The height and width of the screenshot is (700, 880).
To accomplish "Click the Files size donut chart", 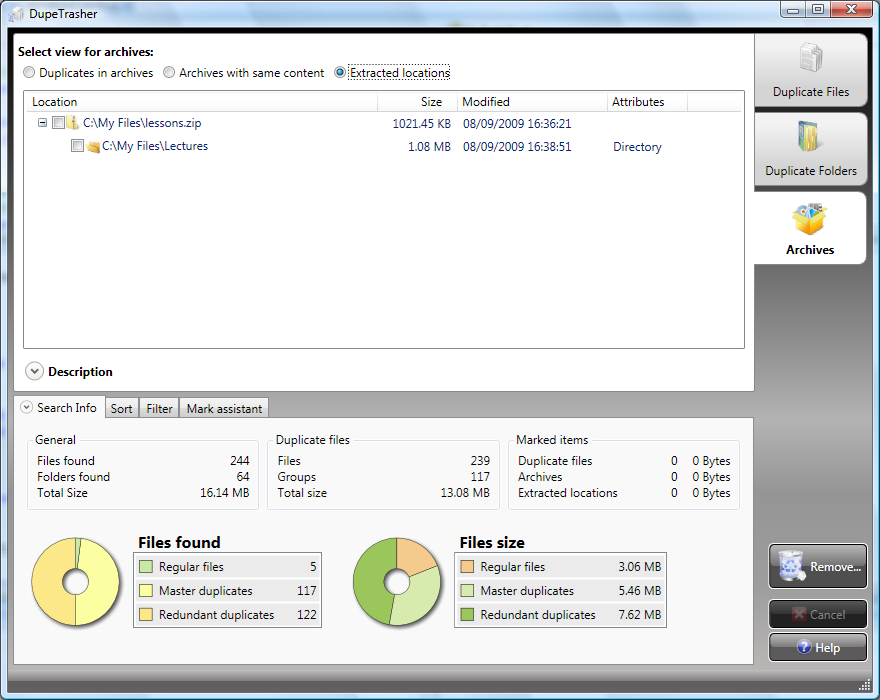I will click(397, 582).
